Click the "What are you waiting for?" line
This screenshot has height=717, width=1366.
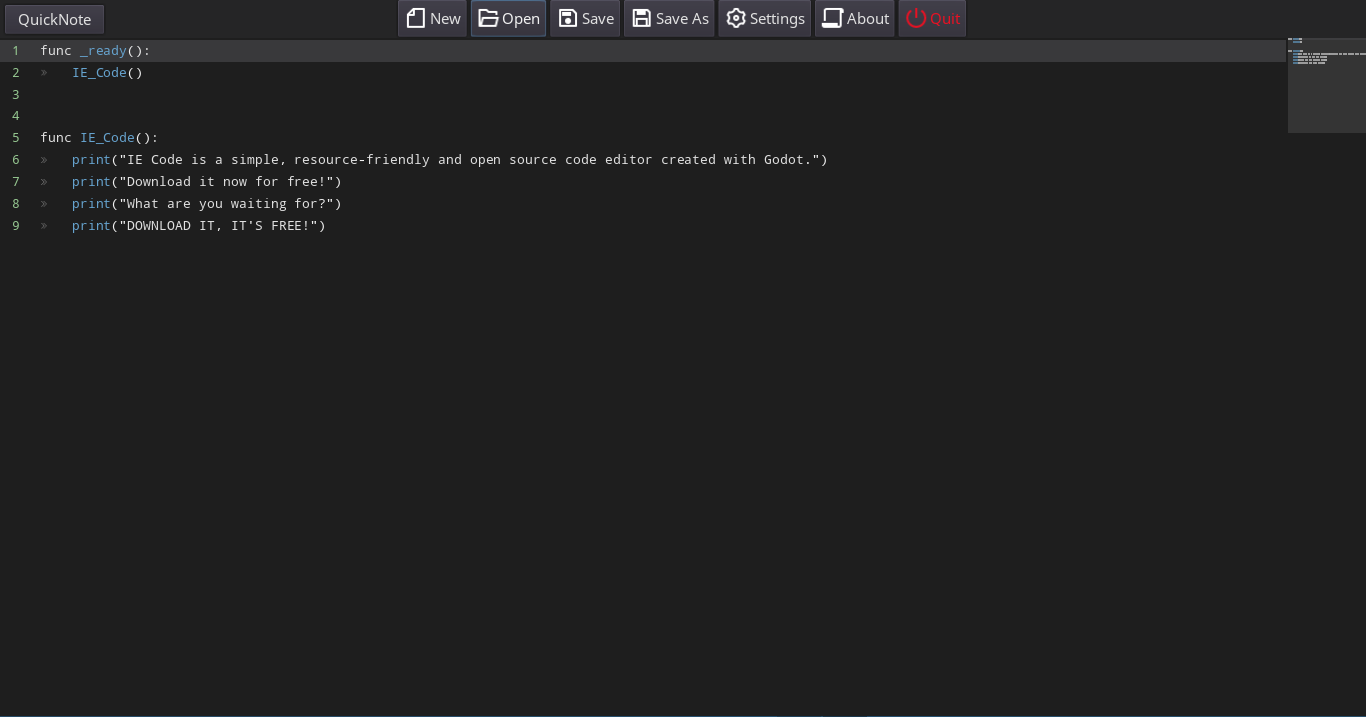207,203
